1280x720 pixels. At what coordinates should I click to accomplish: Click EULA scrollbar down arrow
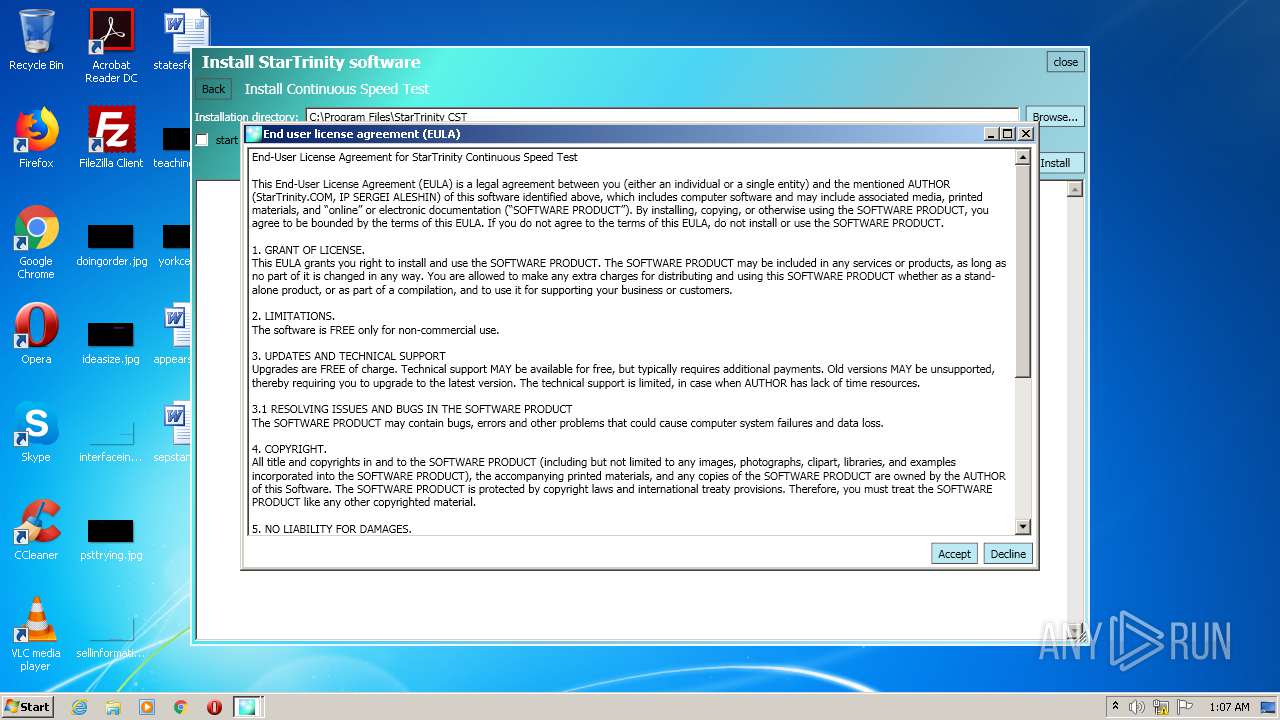(1022, 526)
